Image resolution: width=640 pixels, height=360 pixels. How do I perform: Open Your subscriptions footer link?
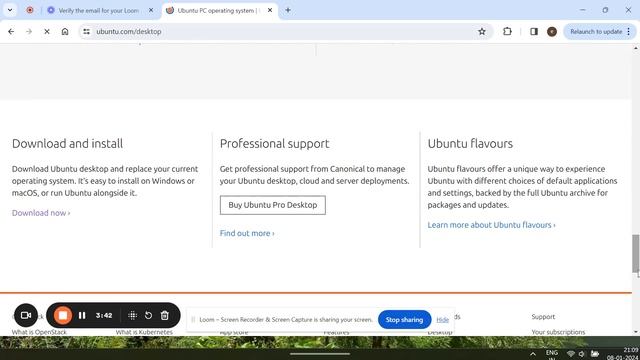(x=558, y=332)
